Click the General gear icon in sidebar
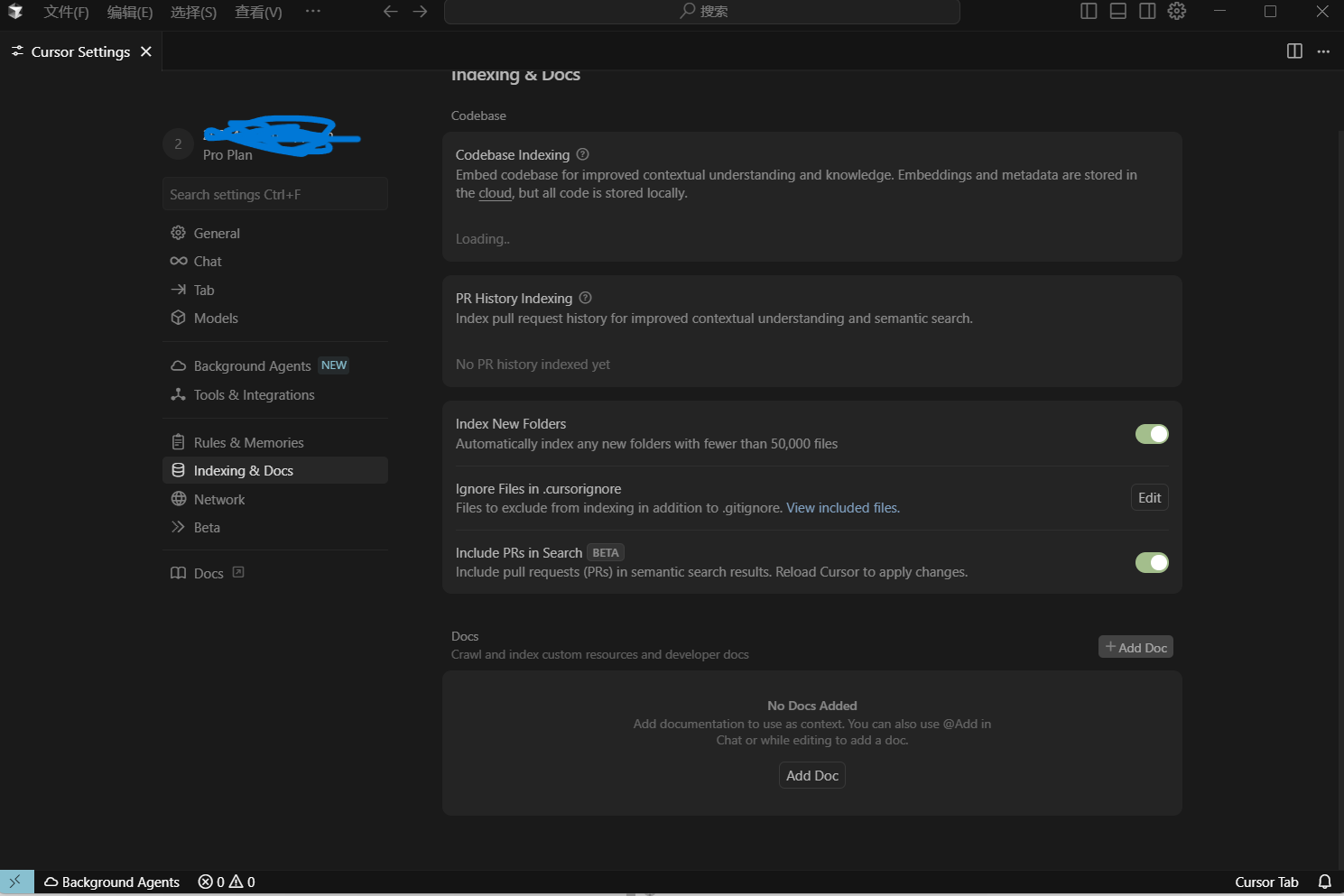Viewport: 1344px width, 896px height. tap(178, 233)
